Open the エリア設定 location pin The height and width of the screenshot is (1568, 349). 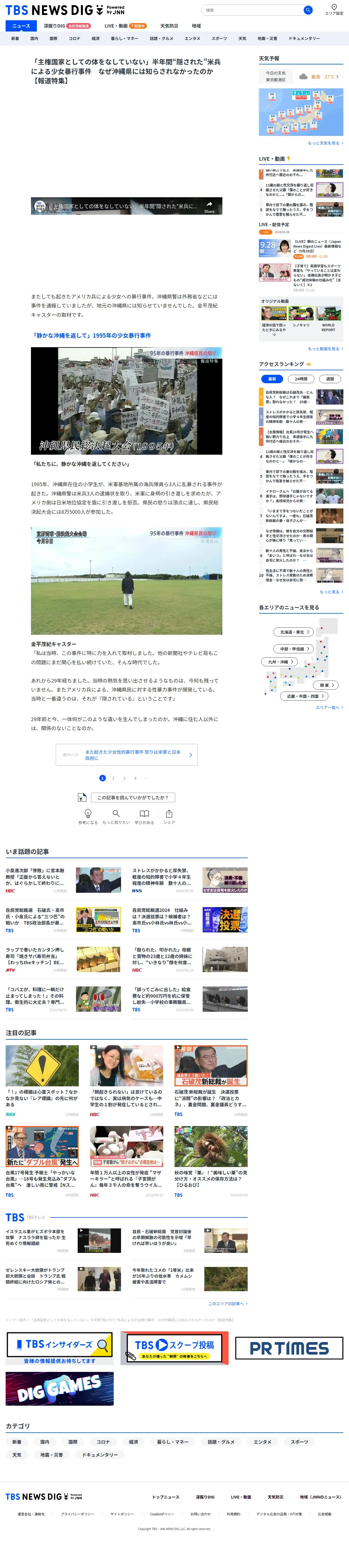click(x=334, y=10)
